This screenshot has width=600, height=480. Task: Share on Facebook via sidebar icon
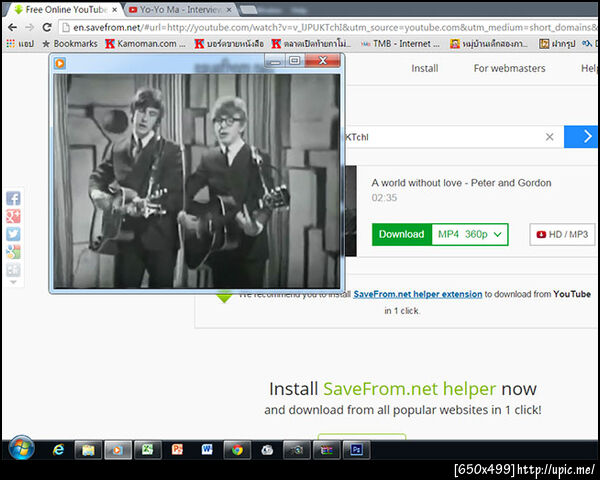click(13, 198)
